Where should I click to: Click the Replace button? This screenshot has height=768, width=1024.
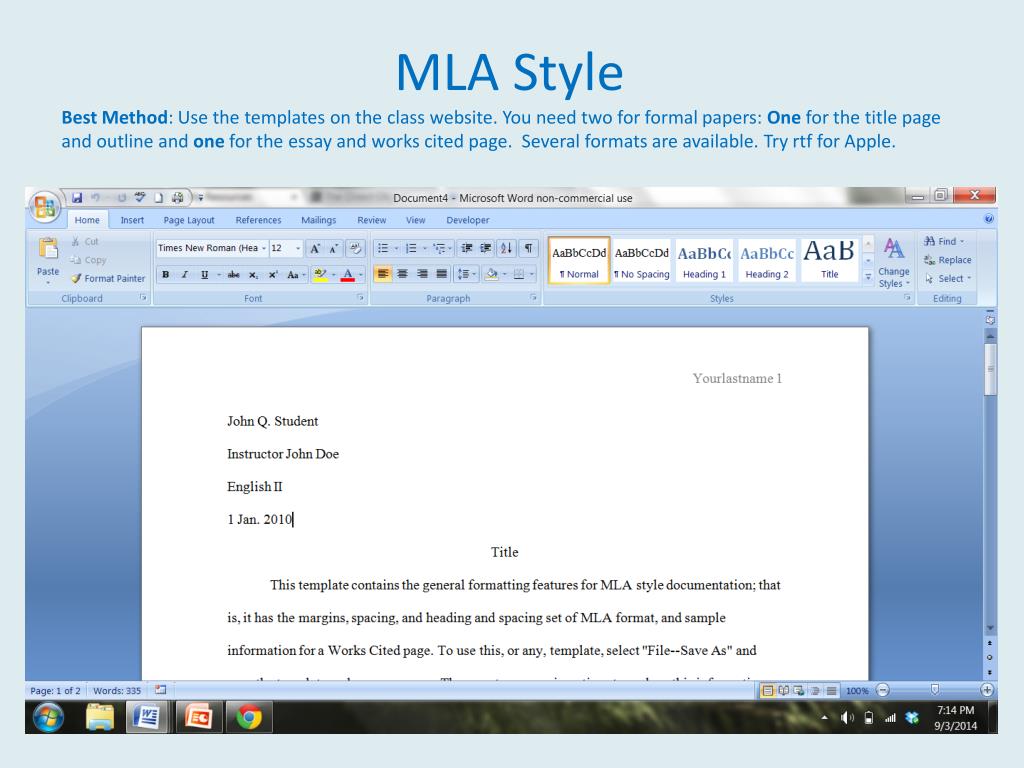[946, 260]
